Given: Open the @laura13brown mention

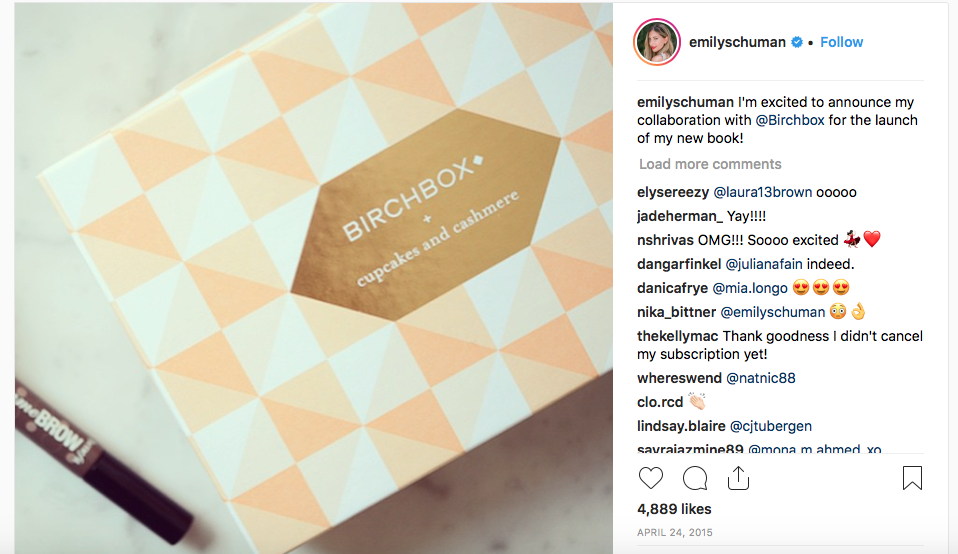Looking at the screenshot, I should pos(762,192).
